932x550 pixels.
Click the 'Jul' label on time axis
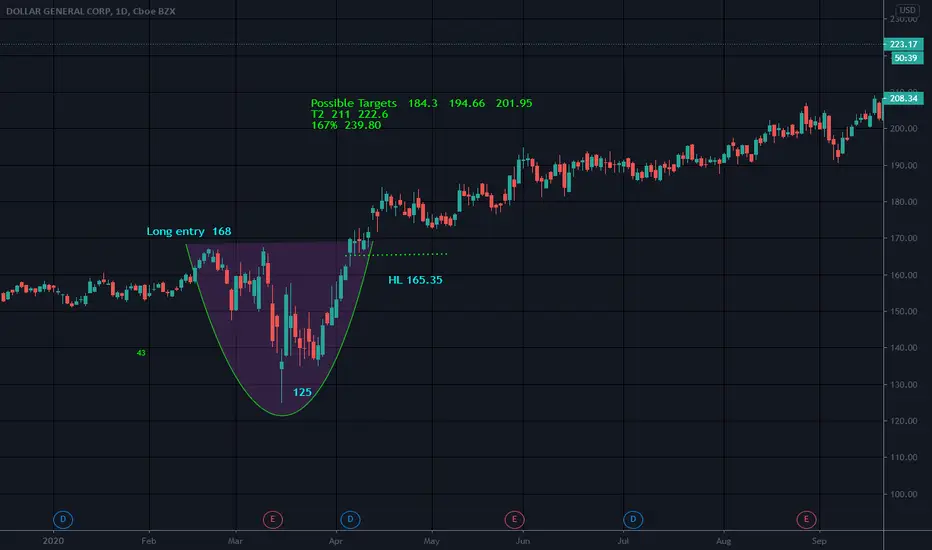click(623, 540)
